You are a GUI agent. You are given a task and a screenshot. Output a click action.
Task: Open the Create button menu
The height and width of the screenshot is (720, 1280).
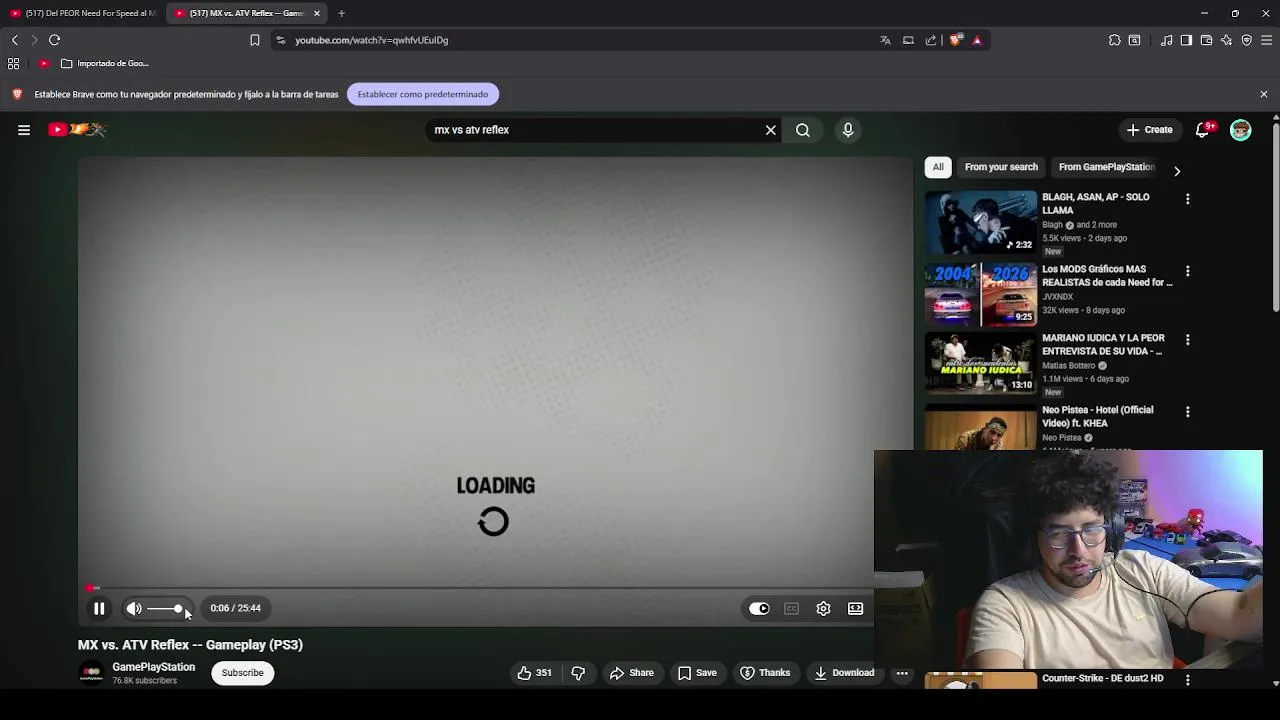(x=1149, y=130)
